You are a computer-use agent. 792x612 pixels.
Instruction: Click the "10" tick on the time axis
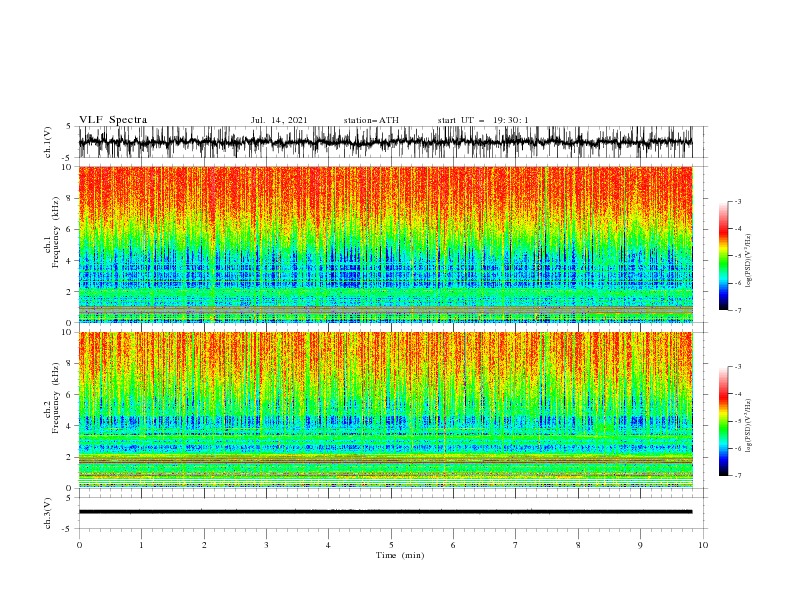703,545
